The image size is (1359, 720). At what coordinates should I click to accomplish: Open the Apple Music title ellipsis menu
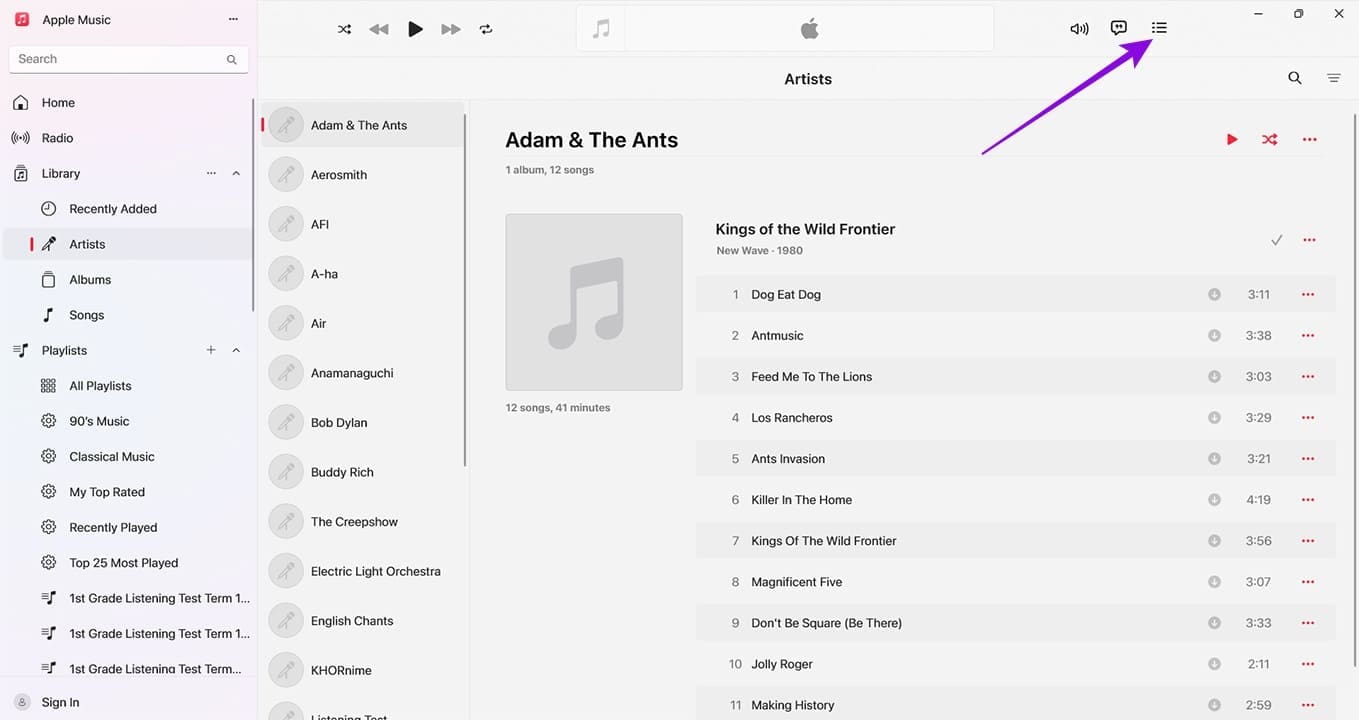233,19
